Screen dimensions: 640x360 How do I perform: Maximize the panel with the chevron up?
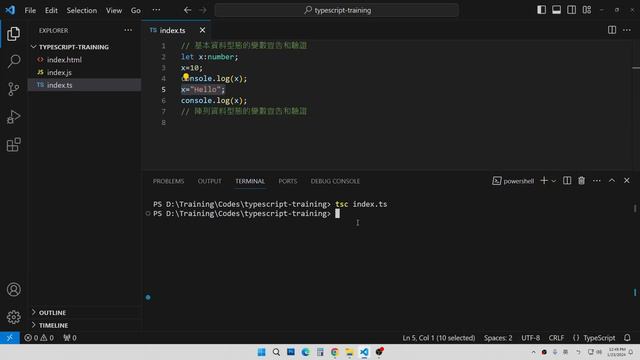tap(612, 180)
